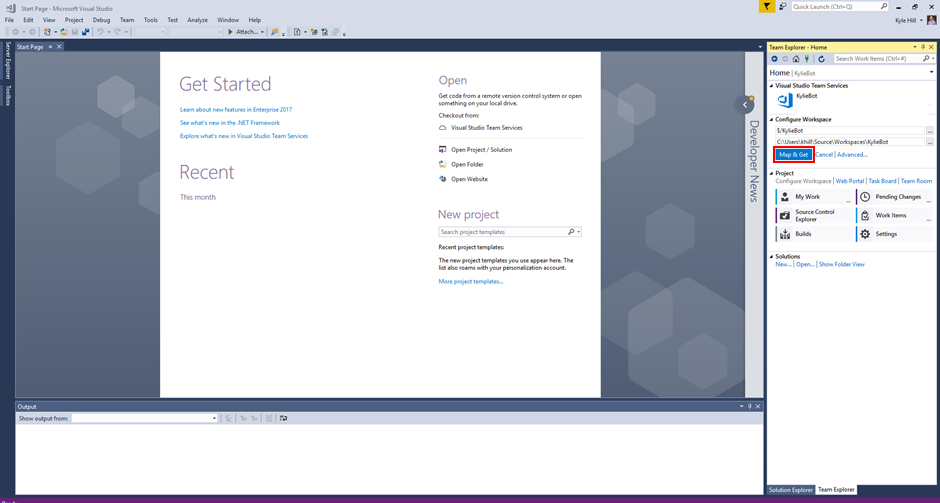Click the New Project toolbar icon
The height and width of the screenshot is (503, 940).
(x=47, y=32)
